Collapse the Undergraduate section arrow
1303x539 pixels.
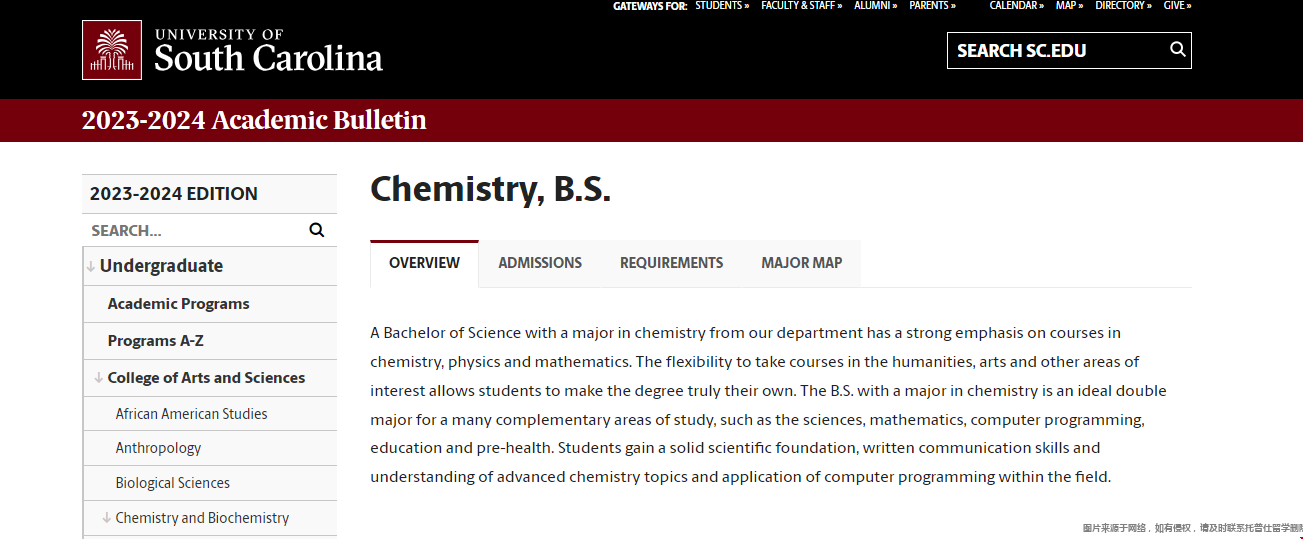tap(91, 266)
